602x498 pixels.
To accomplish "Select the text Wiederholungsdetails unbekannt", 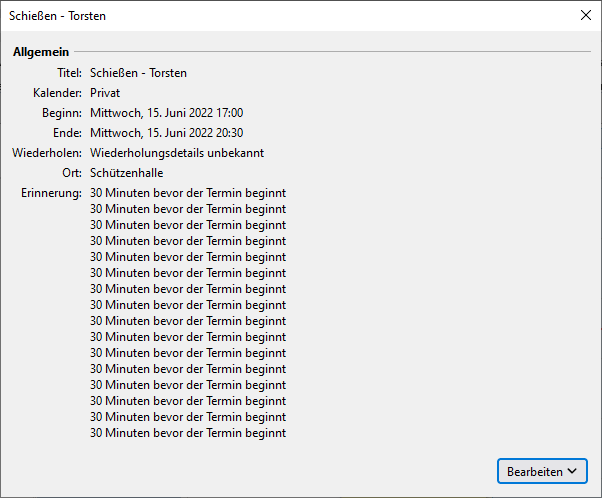I will (x=177, y=153).
